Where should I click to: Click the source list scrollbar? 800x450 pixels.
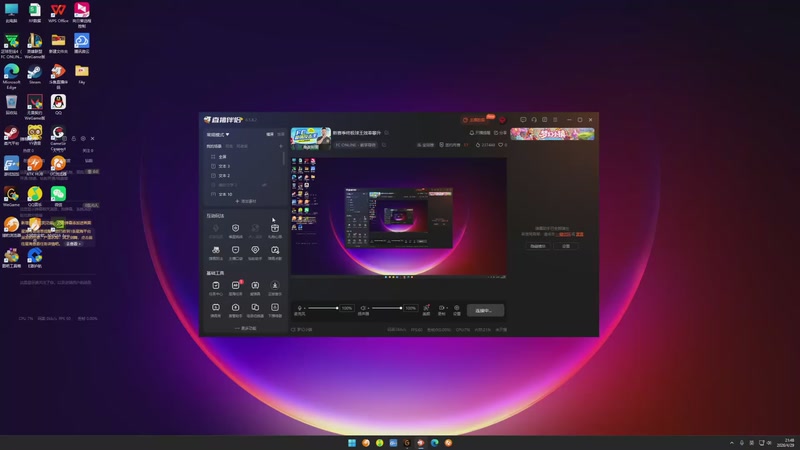pyautogui.click(x=284, y=159)
